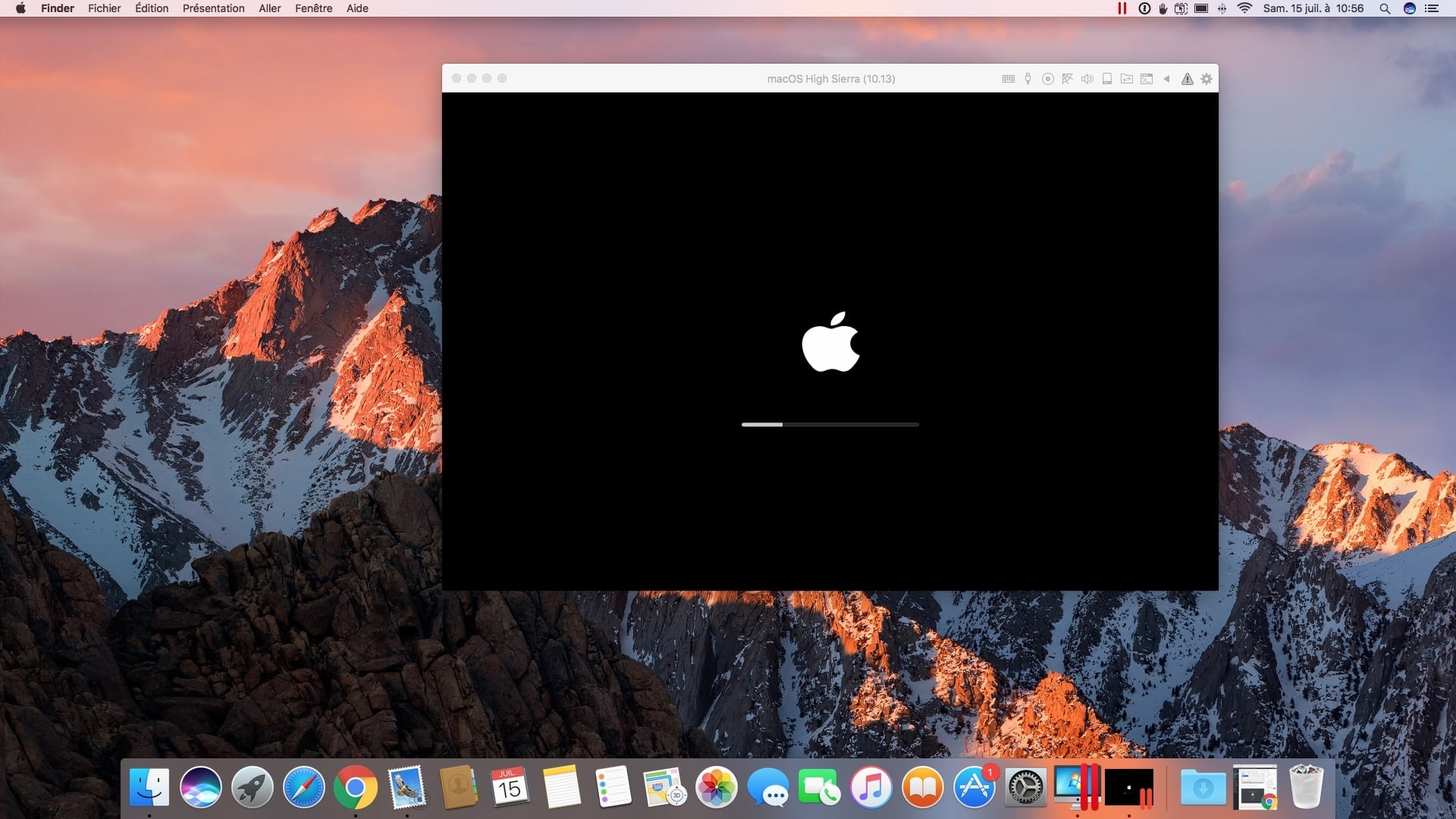Screen dimensions: 1456x819
Task: Click the hard disk icon in VM toolbar
Action: coord(1107,79)
